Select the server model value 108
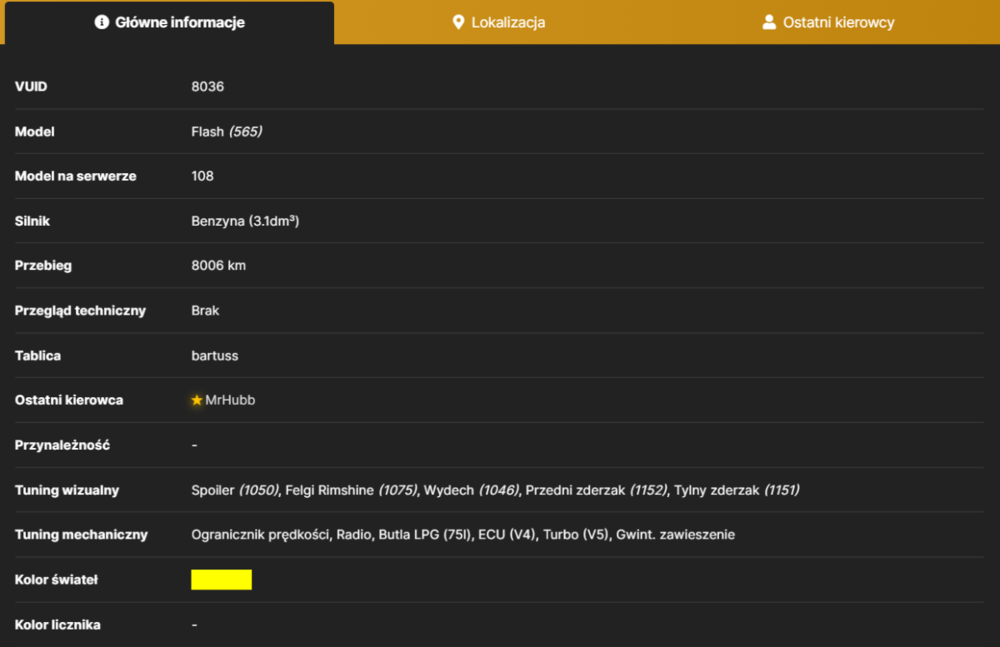1000x647 pixels. pos(202,176)
